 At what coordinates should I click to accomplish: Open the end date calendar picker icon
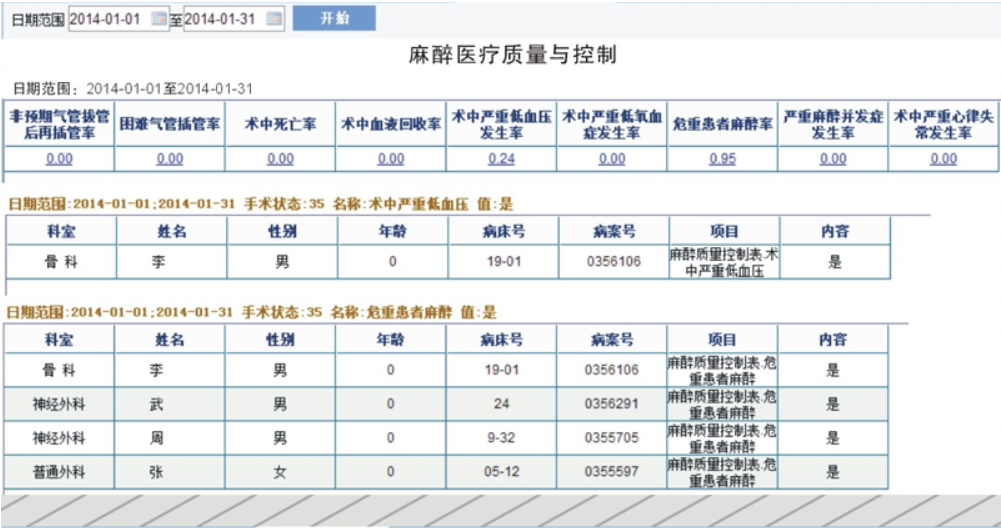275,19
